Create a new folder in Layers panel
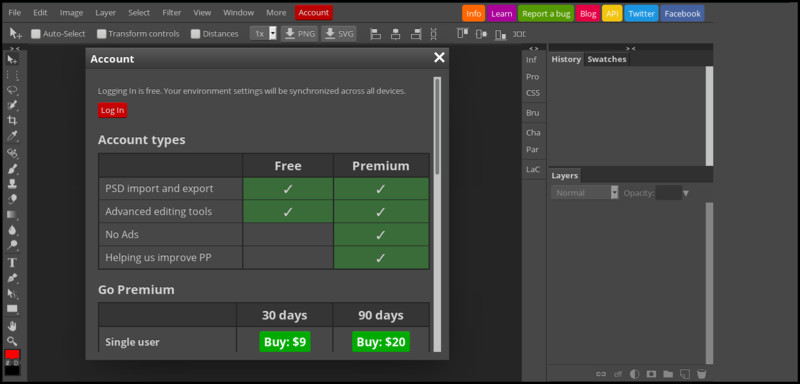Screen dimensions: 800x384 pyautogui.click(x=668, y=374)
